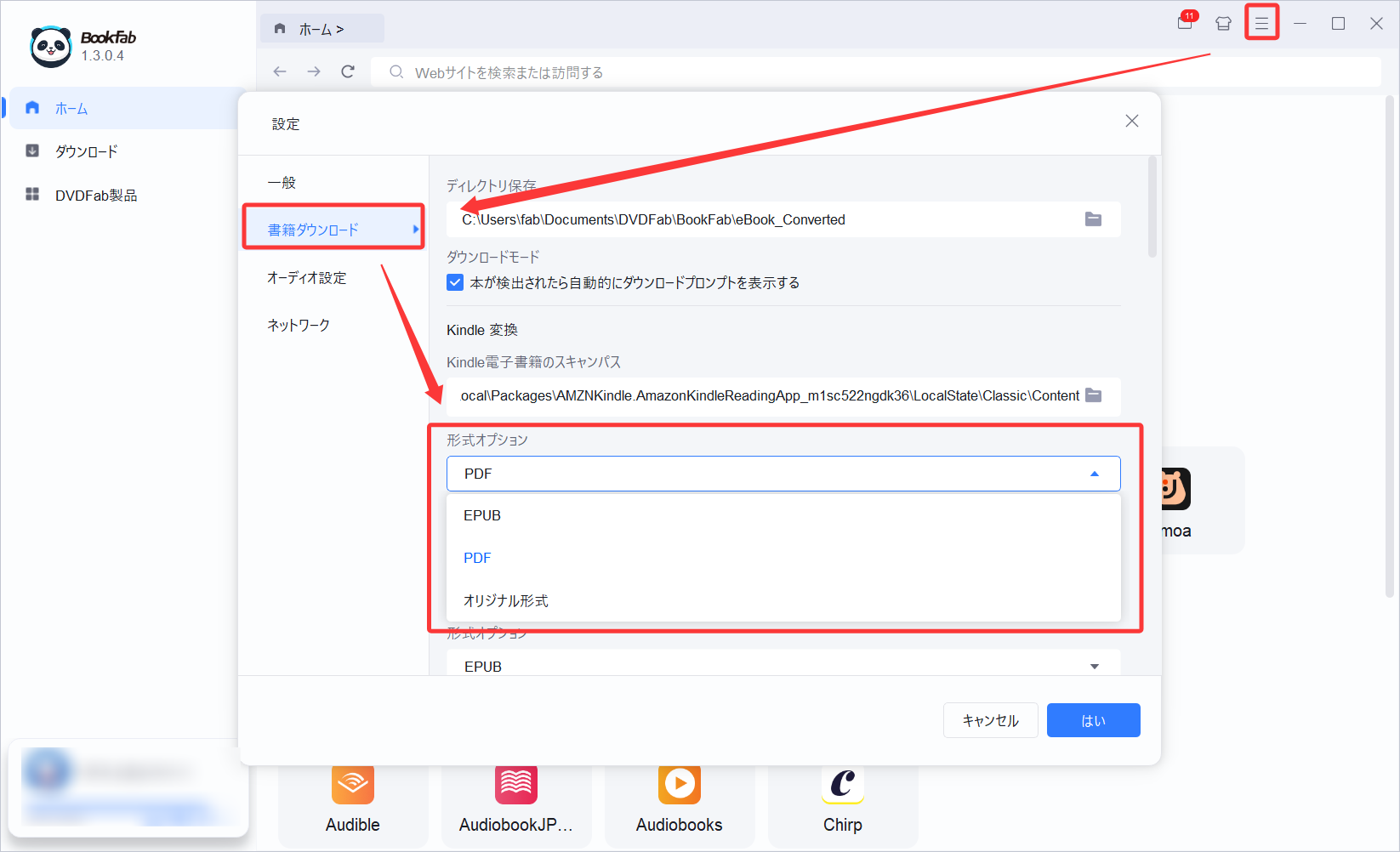Click the web search address field
This screenshot has height=852, width=1400.
tap(876, 72)
